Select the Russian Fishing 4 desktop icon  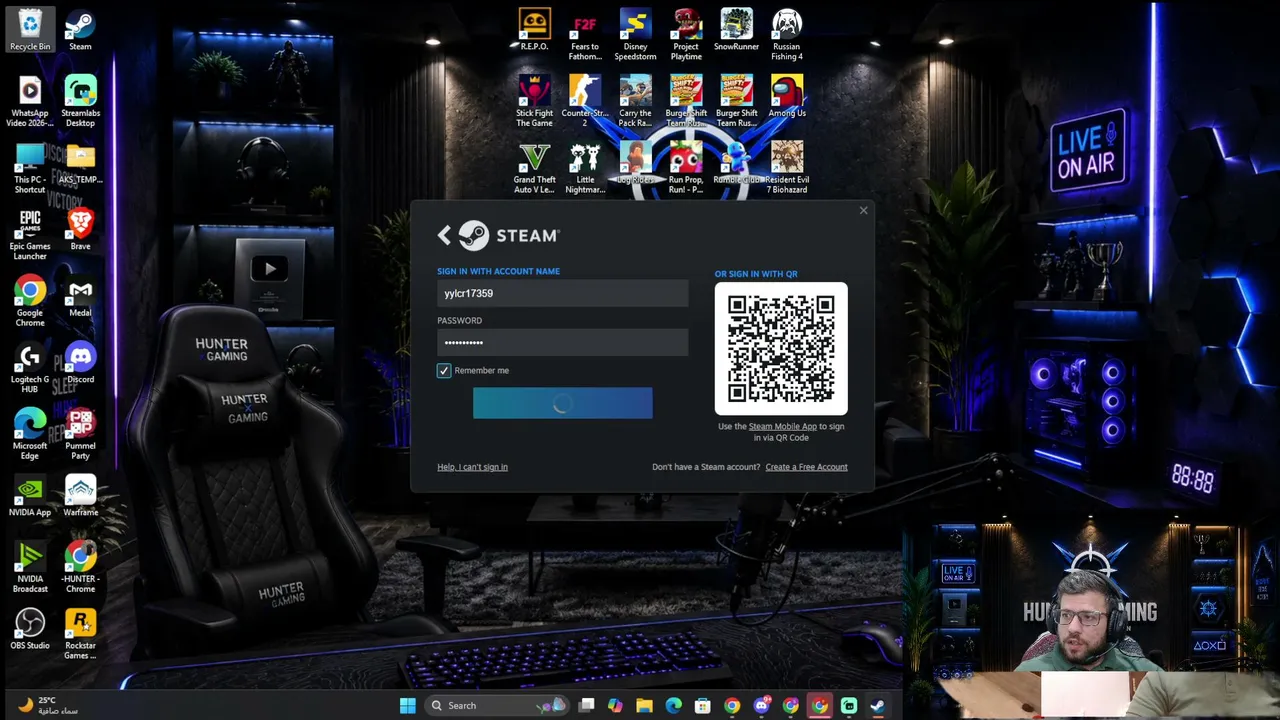(787, 35)
